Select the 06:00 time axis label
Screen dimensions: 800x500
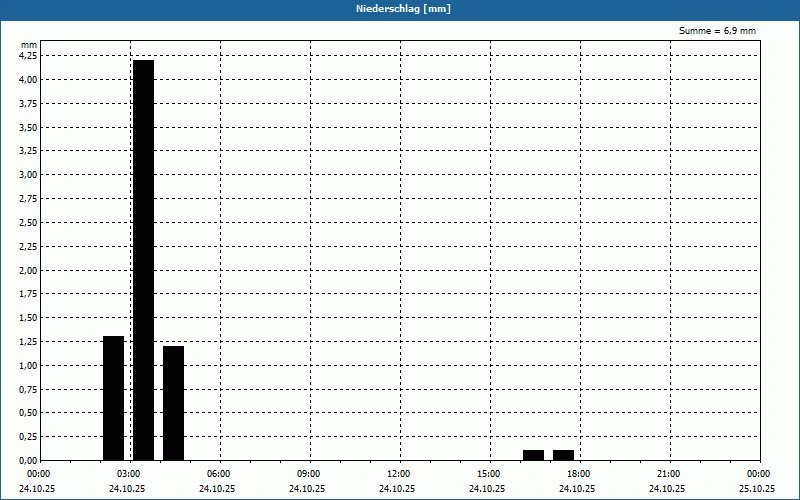(x=218, y=474)
